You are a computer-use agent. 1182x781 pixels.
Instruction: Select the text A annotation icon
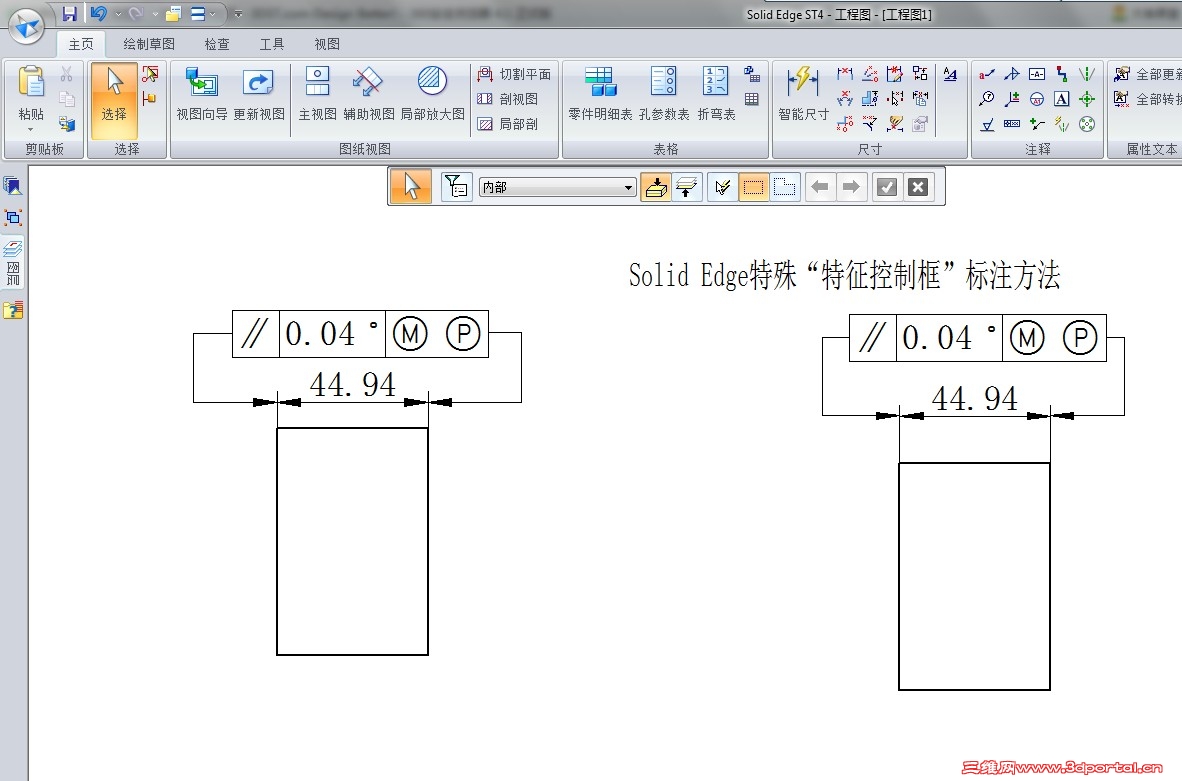click(x=1061, y=99)
